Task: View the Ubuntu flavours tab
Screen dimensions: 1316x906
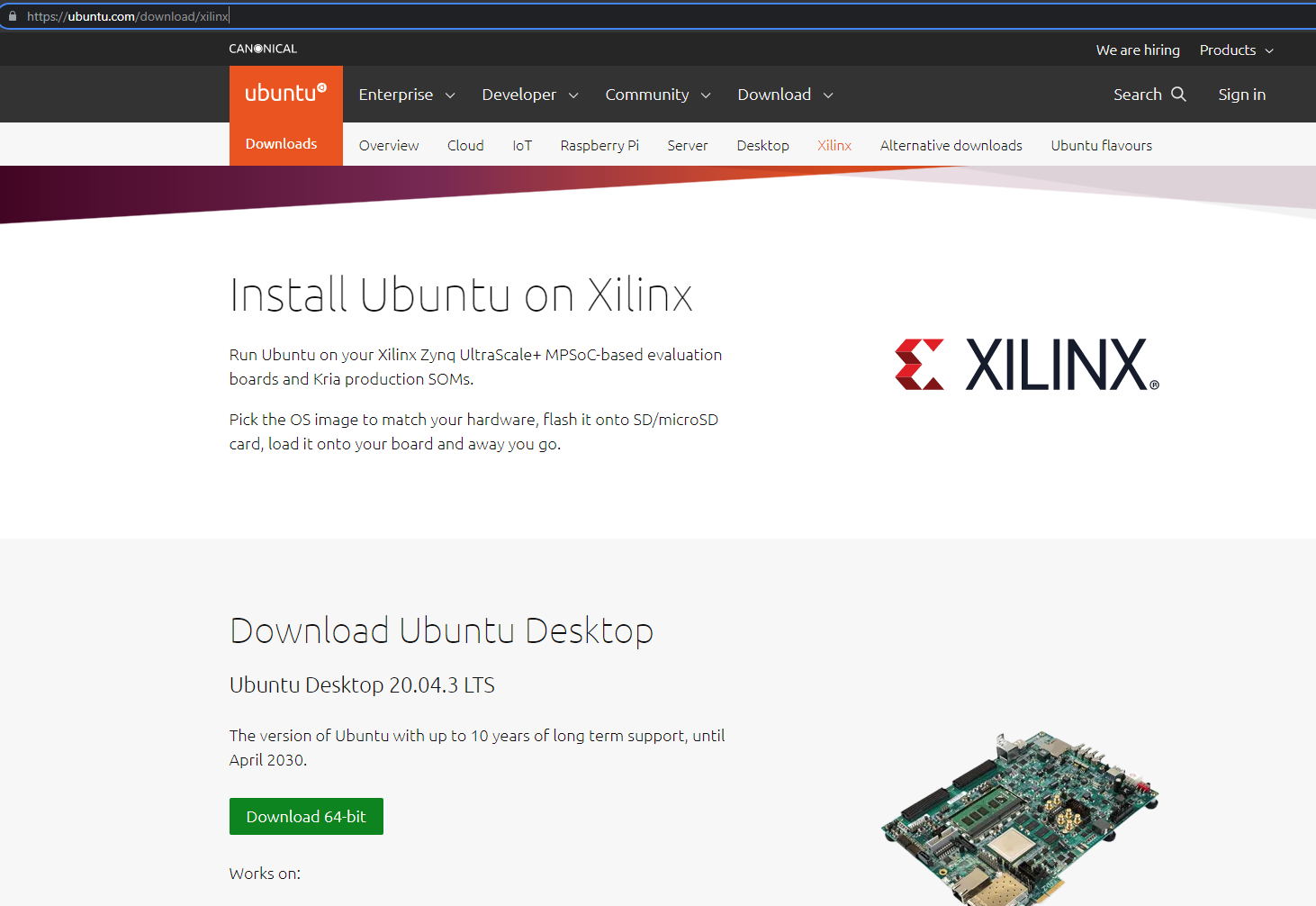Action: pyautogui.click(x=1102, y=145)
